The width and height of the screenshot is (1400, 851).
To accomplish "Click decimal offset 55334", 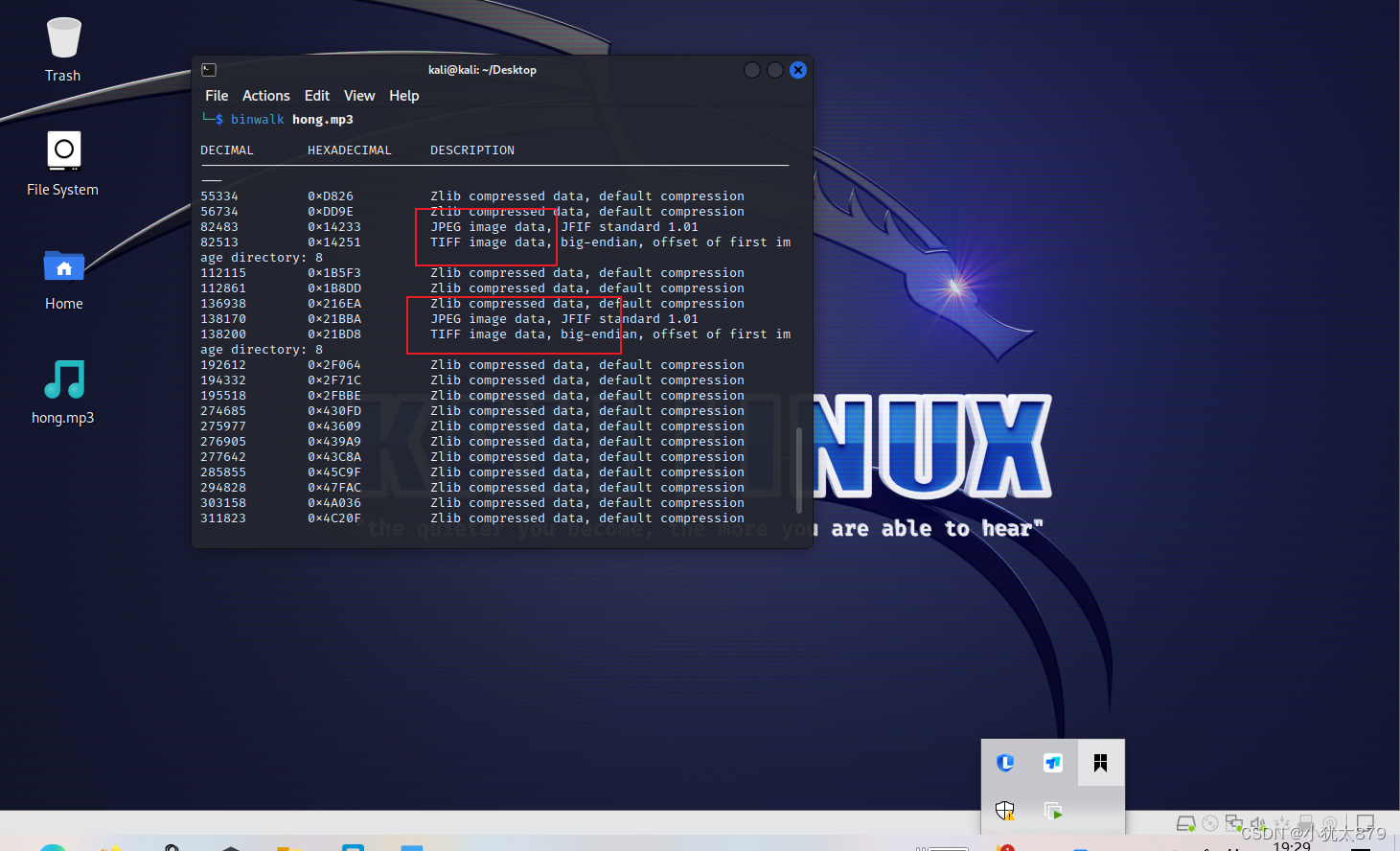I will [x=219, y=196].
